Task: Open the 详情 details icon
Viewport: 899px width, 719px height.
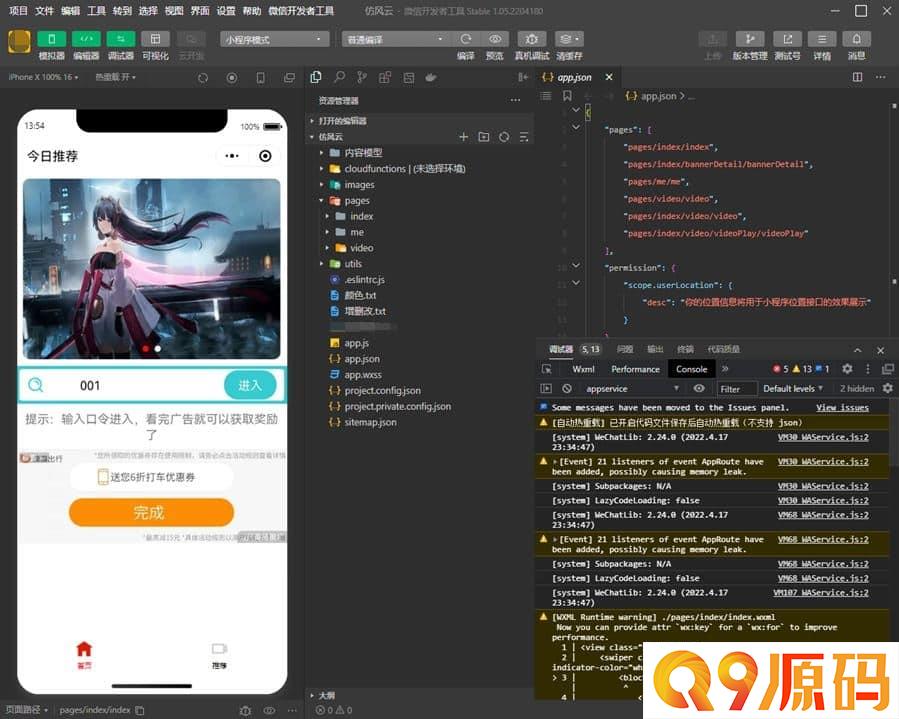Action: [822, 39]
